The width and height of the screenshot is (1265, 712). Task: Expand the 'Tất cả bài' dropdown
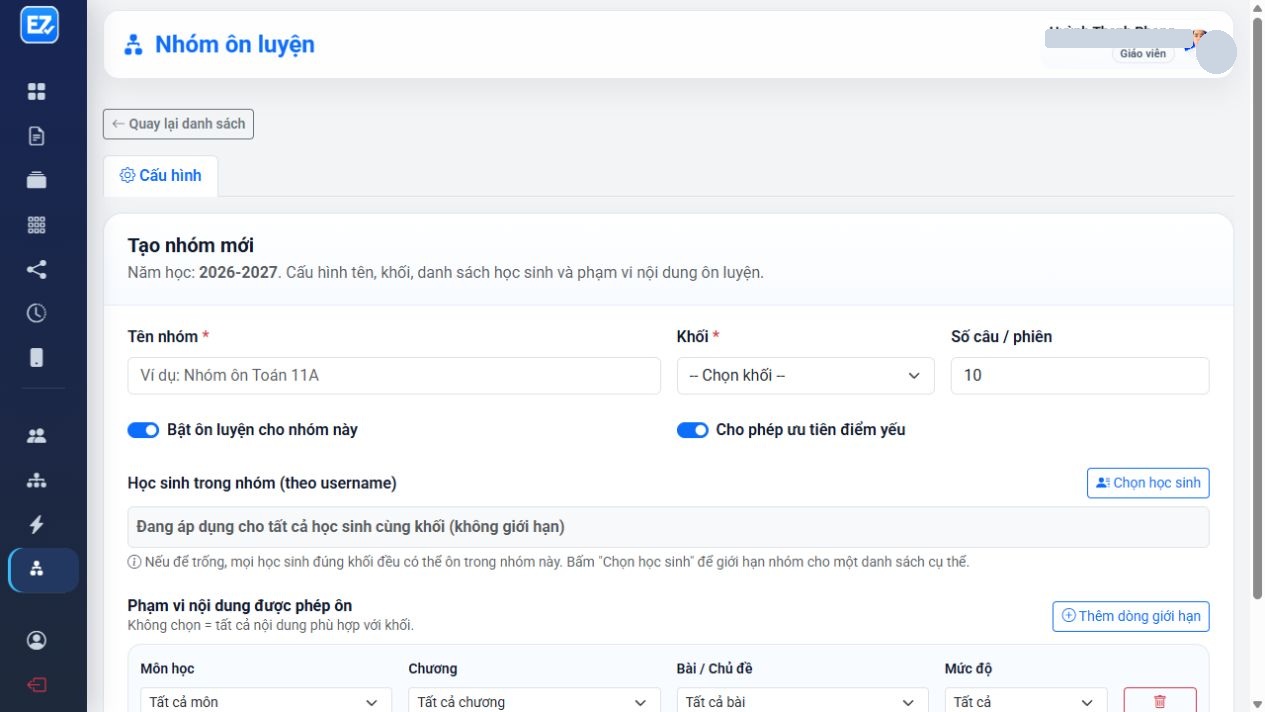point(802,702)
